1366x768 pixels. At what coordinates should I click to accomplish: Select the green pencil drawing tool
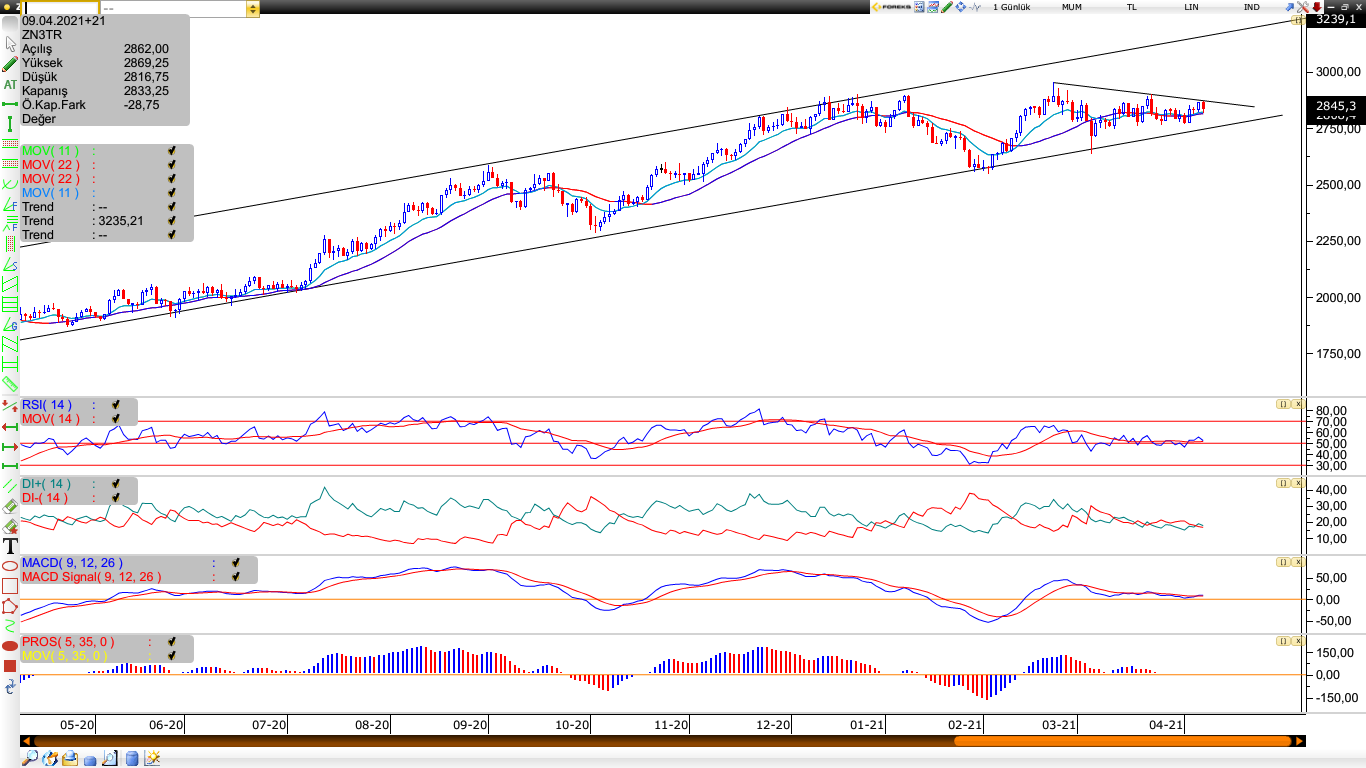click(10, 65)
